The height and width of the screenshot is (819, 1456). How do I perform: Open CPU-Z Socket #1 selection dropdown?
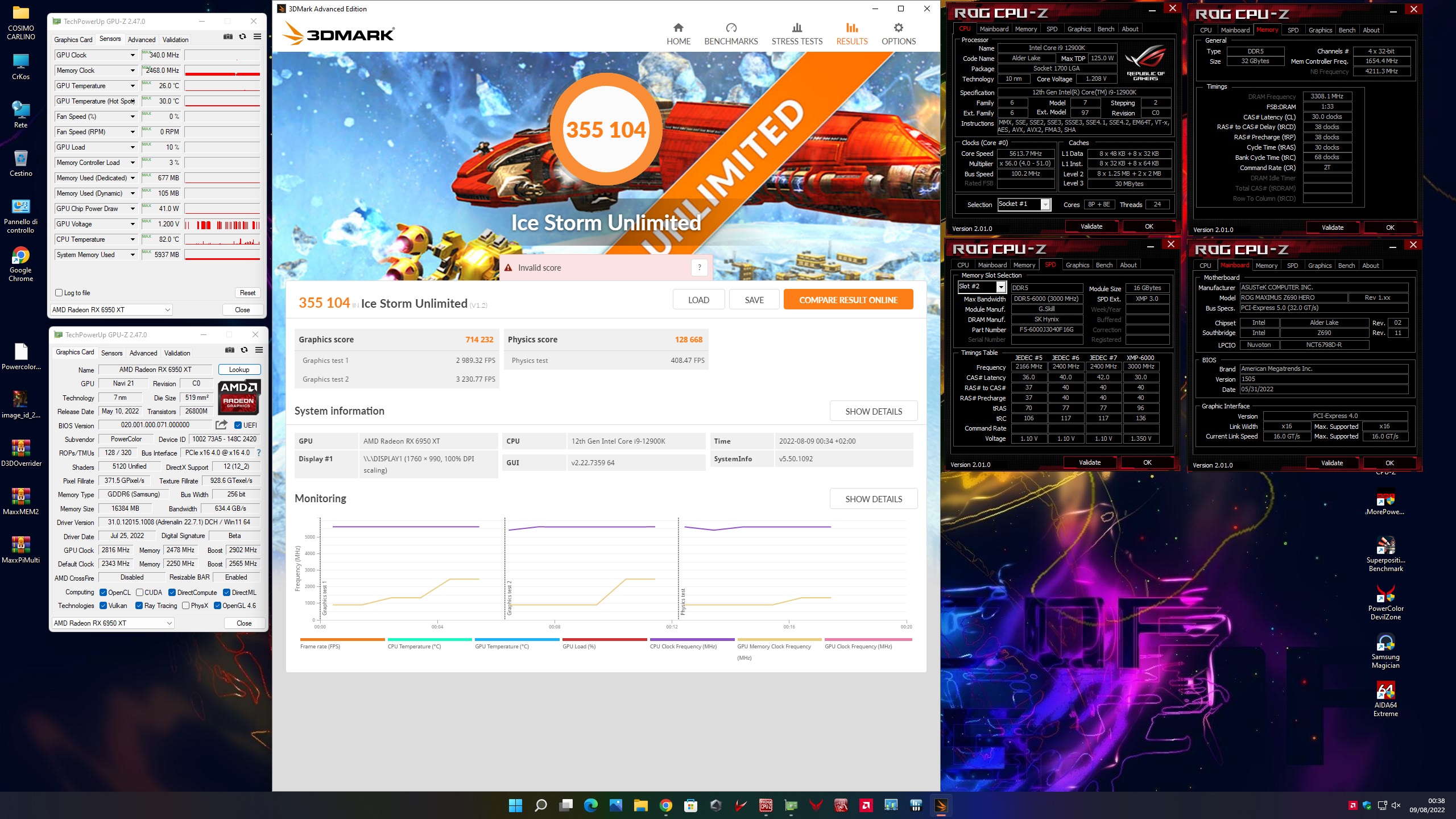tap(1024, 204)
